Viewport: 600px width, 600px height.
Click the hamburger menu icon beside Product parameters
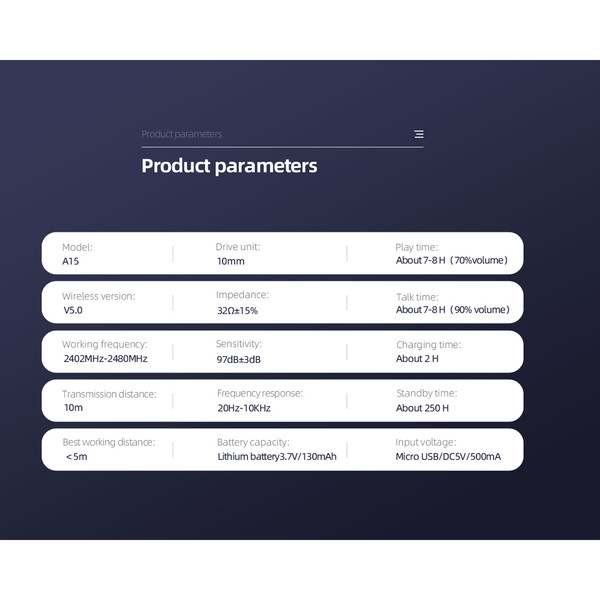tap(419, 134)
